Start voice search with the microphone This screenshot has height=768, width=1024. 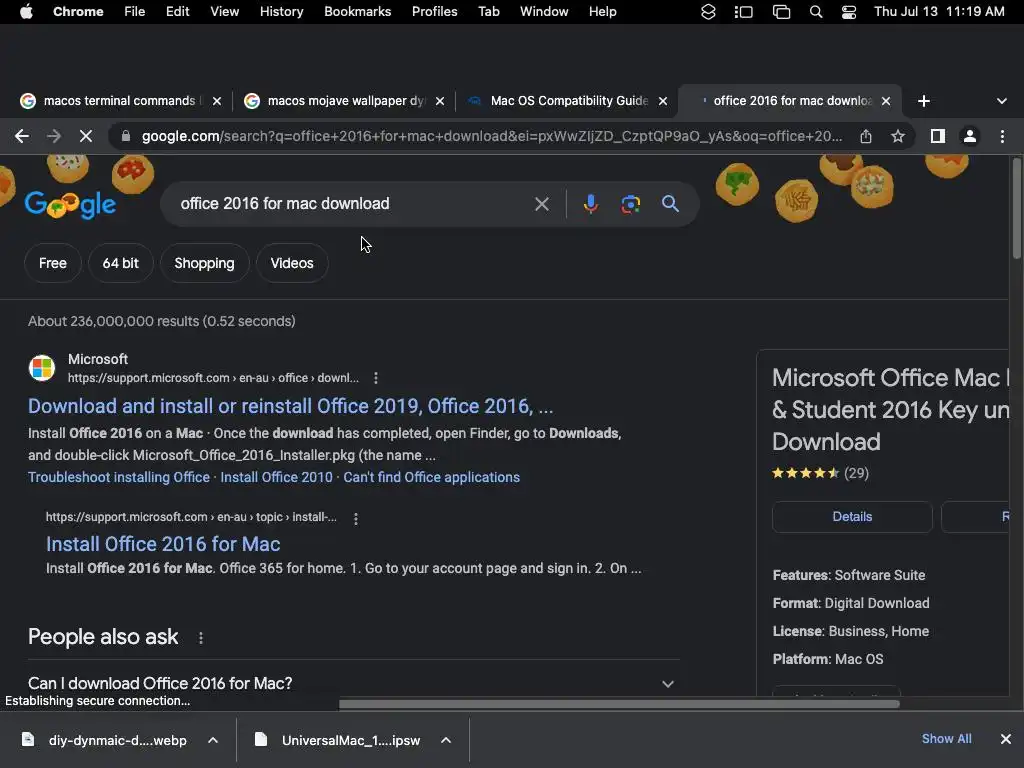click(x=590, y=204)
